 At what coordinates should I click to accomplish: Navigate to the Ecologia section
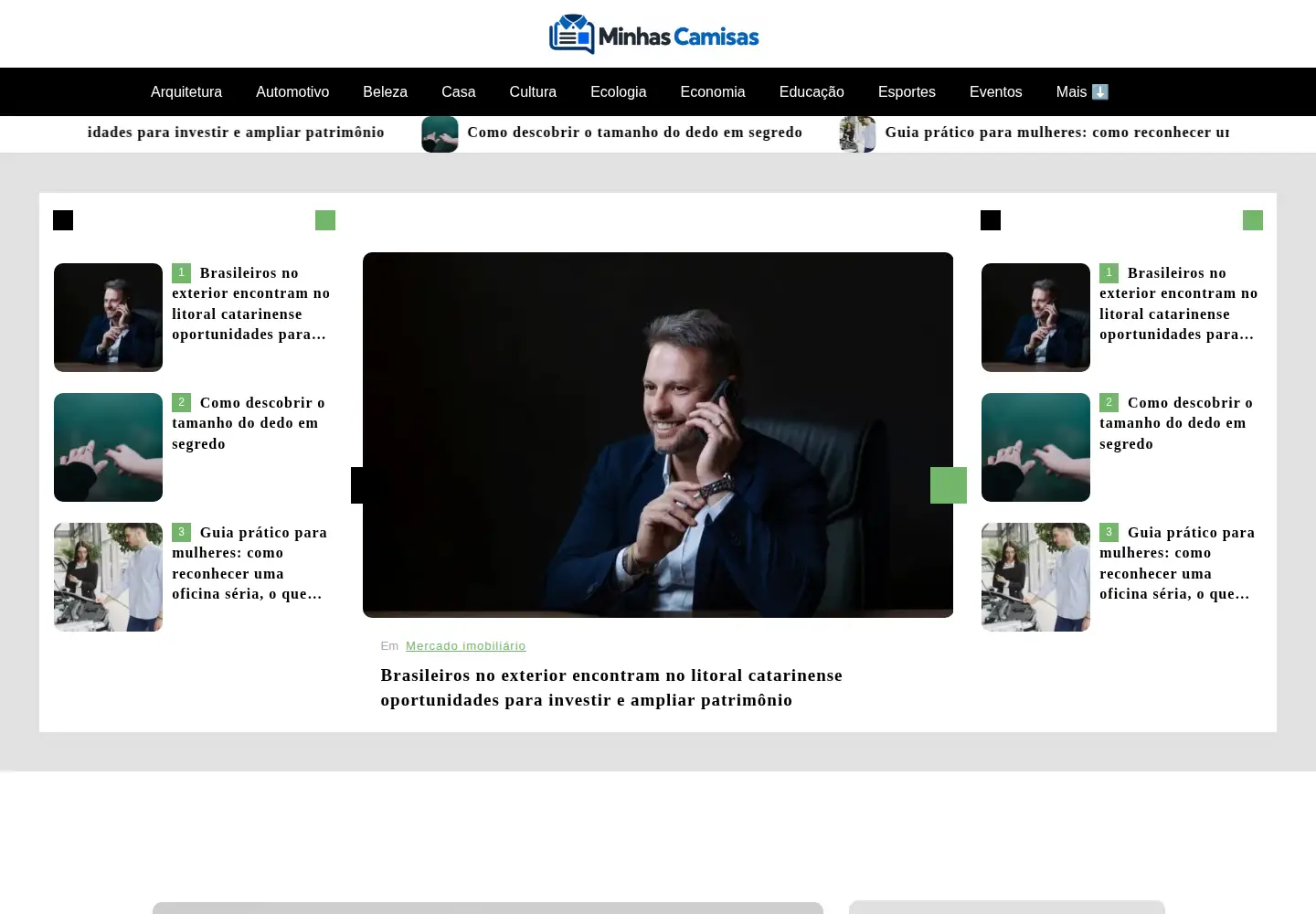coord(619,91)
